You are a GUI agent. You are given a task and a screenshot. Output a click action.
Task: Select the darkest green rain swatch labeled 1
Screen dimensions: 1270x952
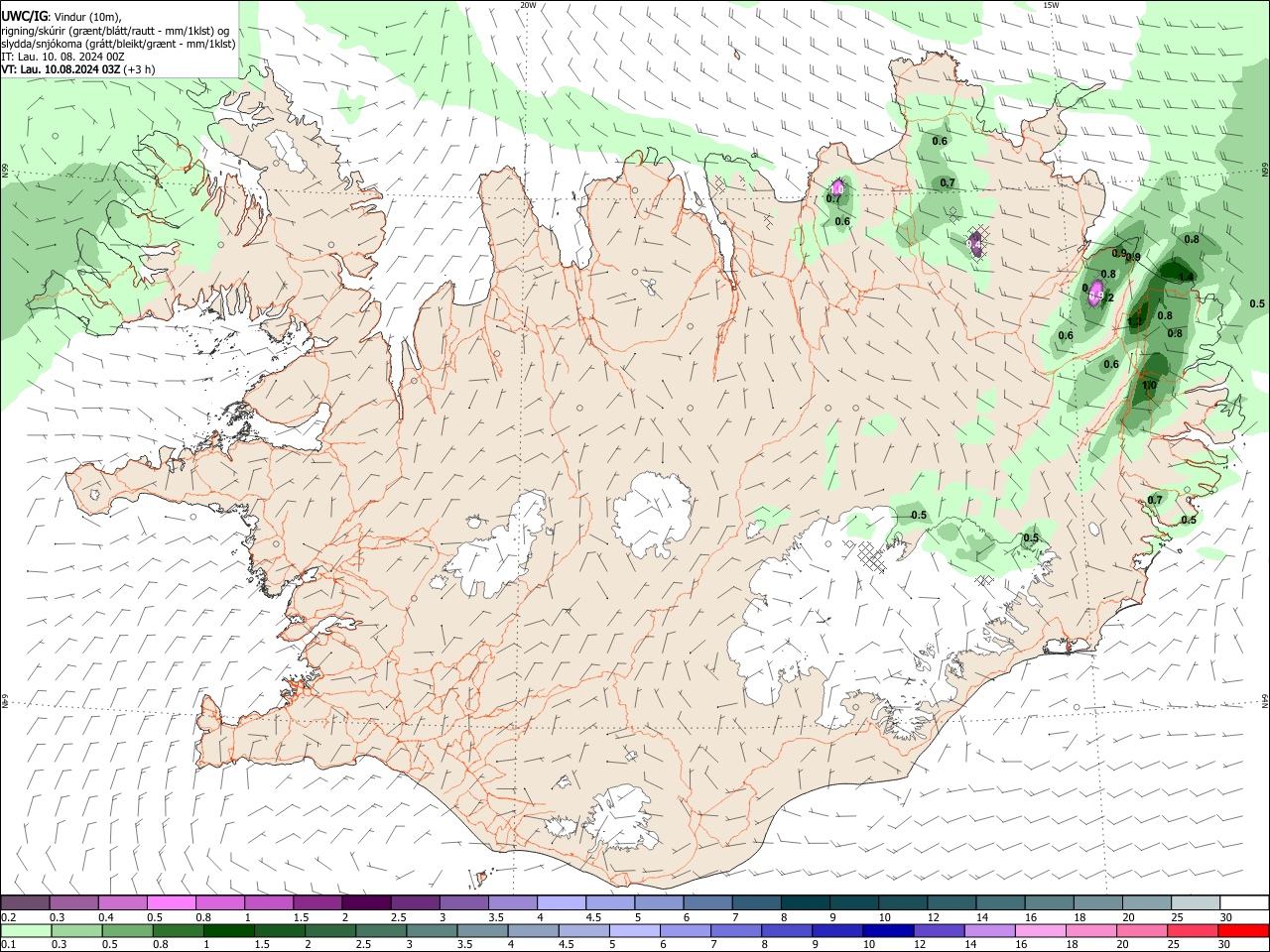230,930
